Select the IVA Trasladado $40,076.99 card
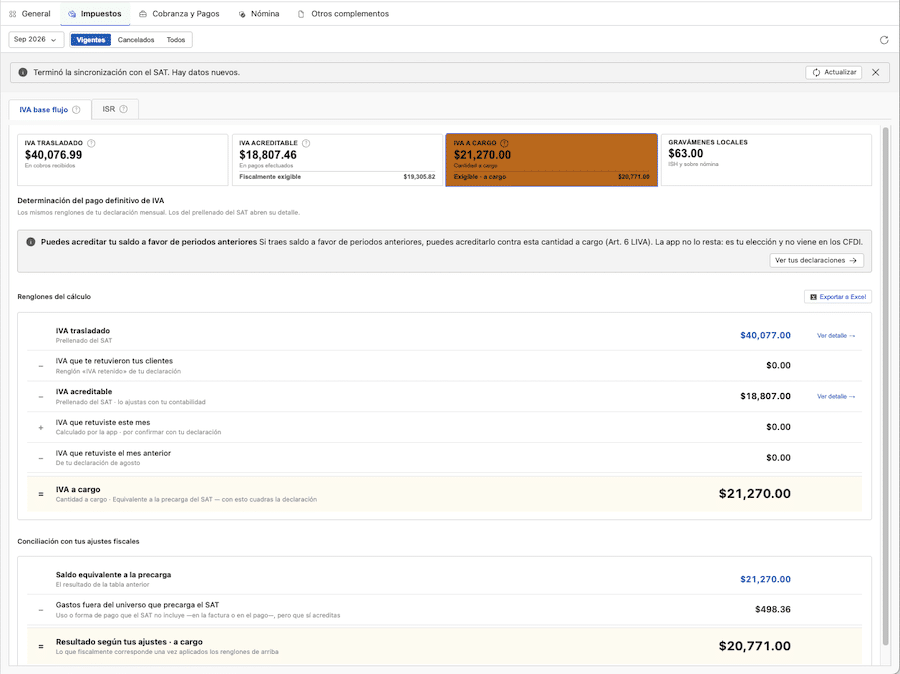 [x=122, y=160]
